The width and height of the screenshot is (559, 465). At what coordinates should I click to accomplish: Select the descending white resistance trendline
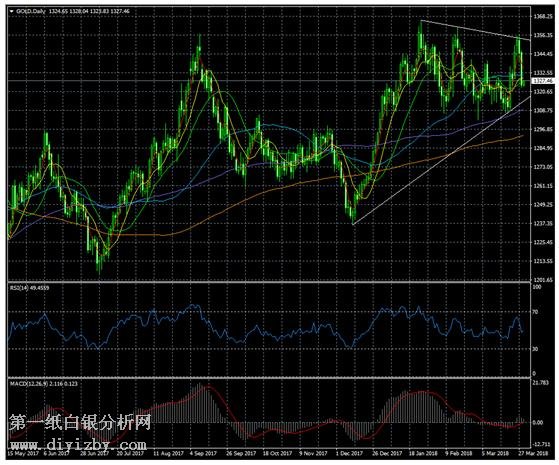(475, 30)
